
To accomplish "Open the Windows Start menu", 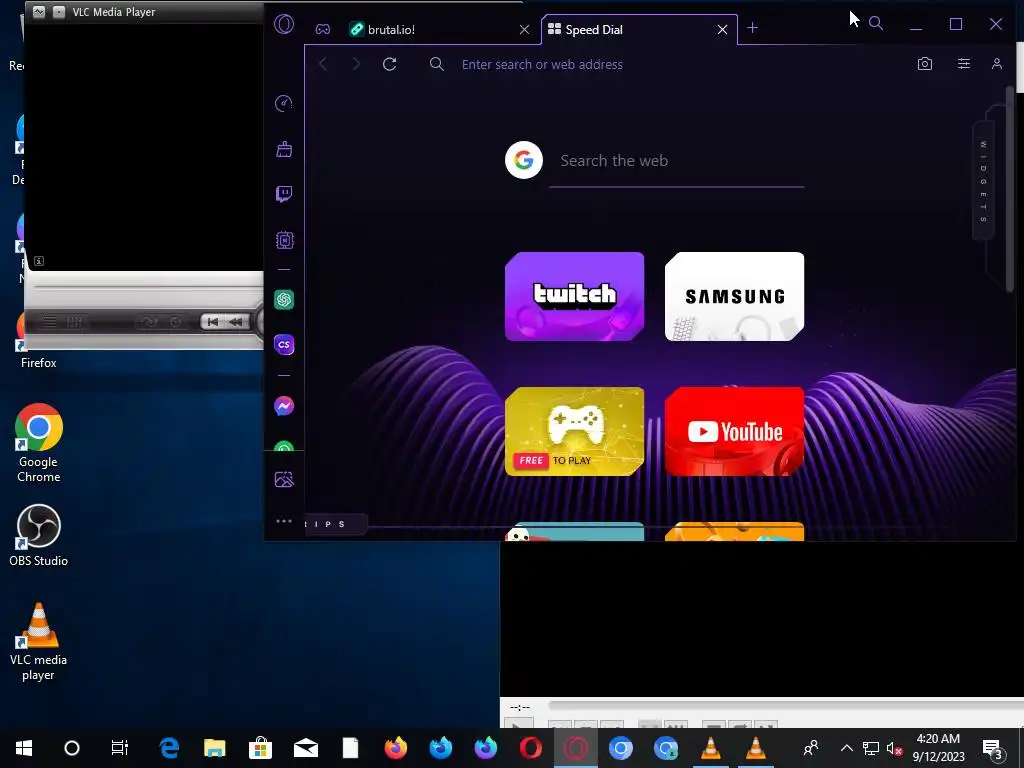I will coord(24,748).
